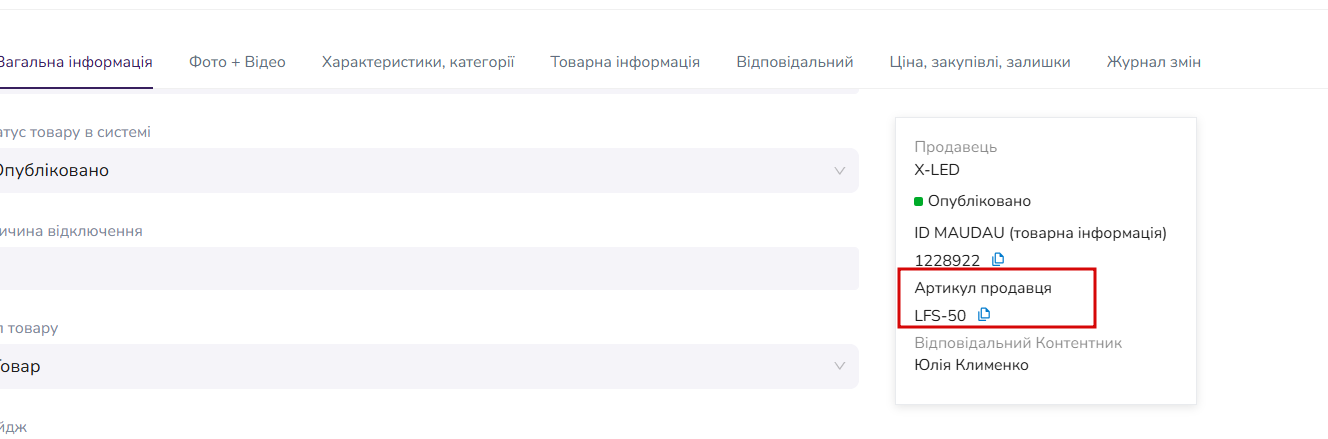The height and width of the screenshot is (439, 1328).
Task: Click the green published status dot
Action: (919, 201)
